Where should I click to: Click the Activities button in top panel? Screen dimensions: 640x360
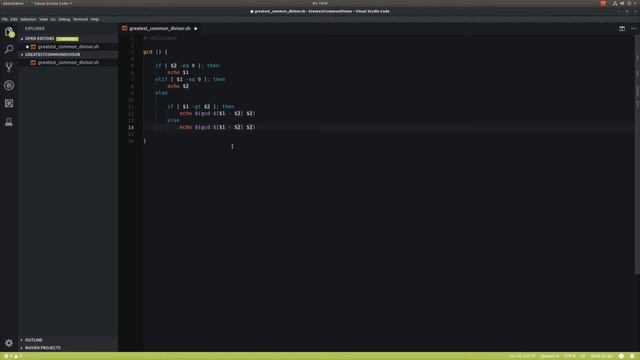coord(13,3)
